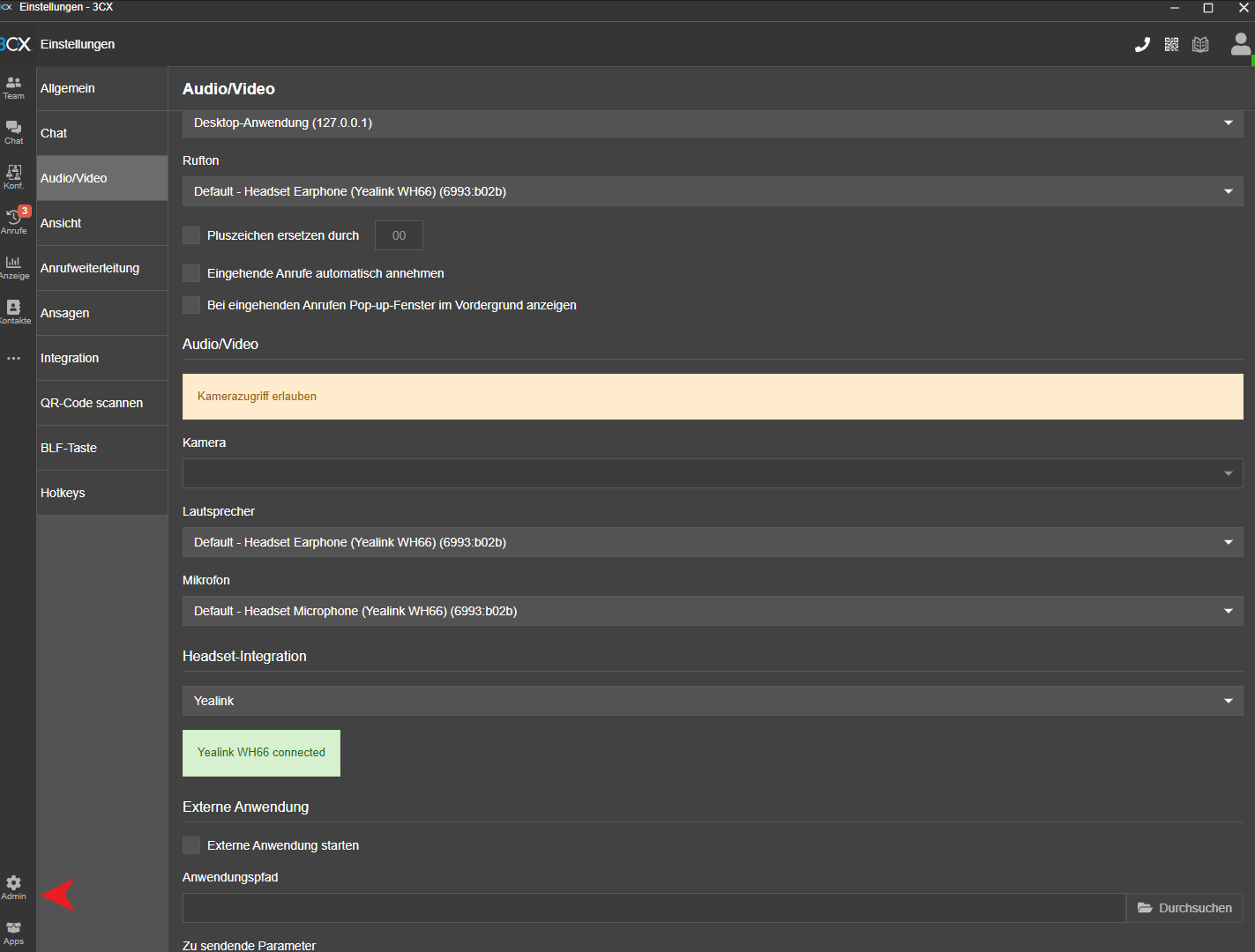Open the Mikrofon device dropdown
The image size is (1255, 952).
[712, 611]
